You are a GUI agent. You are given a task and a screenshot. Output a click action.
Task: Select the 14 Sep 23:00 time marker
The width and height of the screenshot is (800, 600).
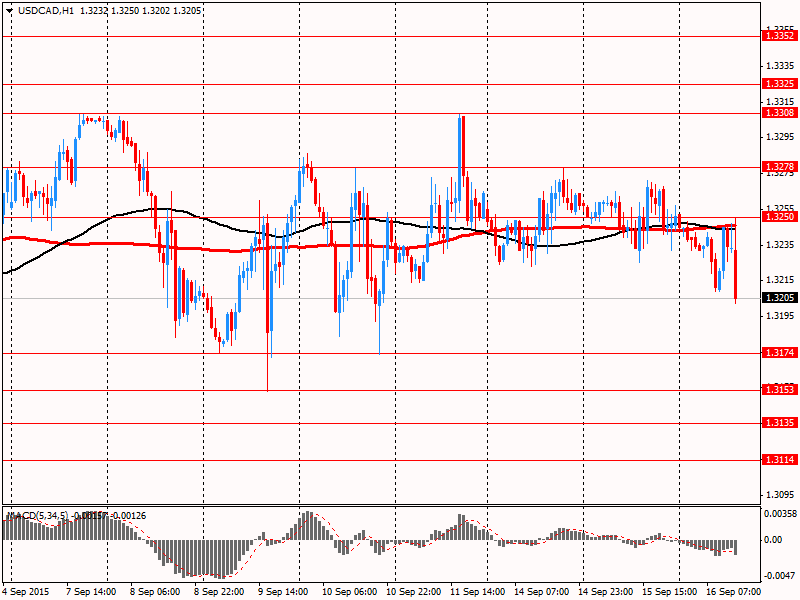click(x=605, y=591)
